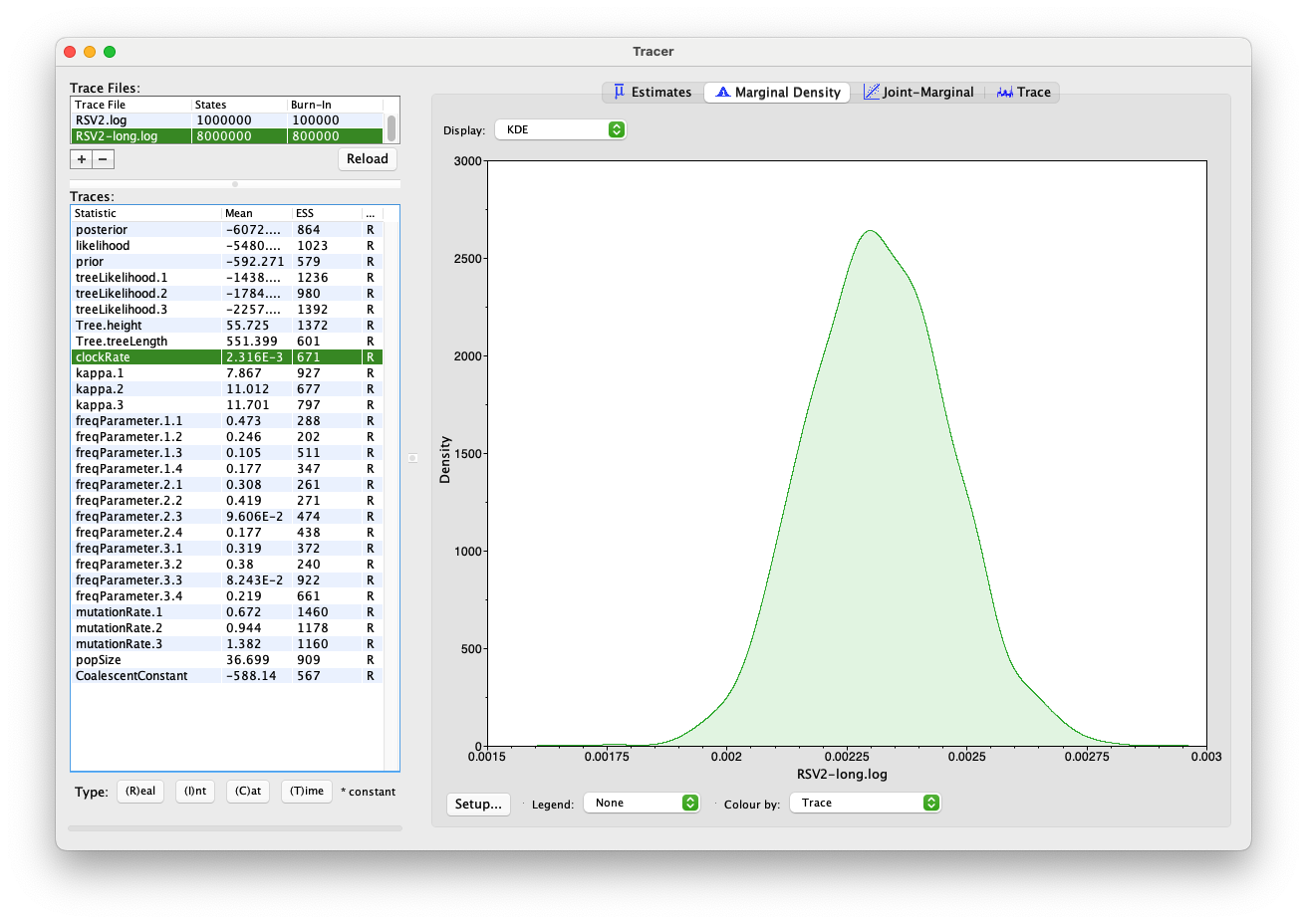Image resolution: width=1307 pixels, height=924 pixels.
Task: Select mutationRate.2 row
Action: [x=227, y=627]
